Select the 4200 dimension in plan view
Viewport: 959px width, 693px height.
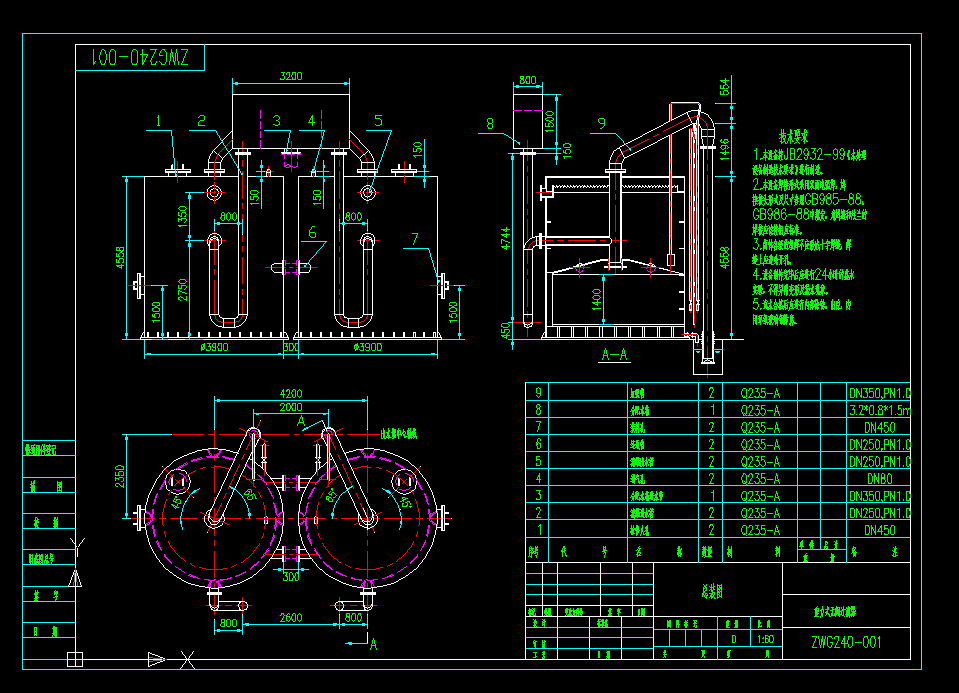point(291,393)
